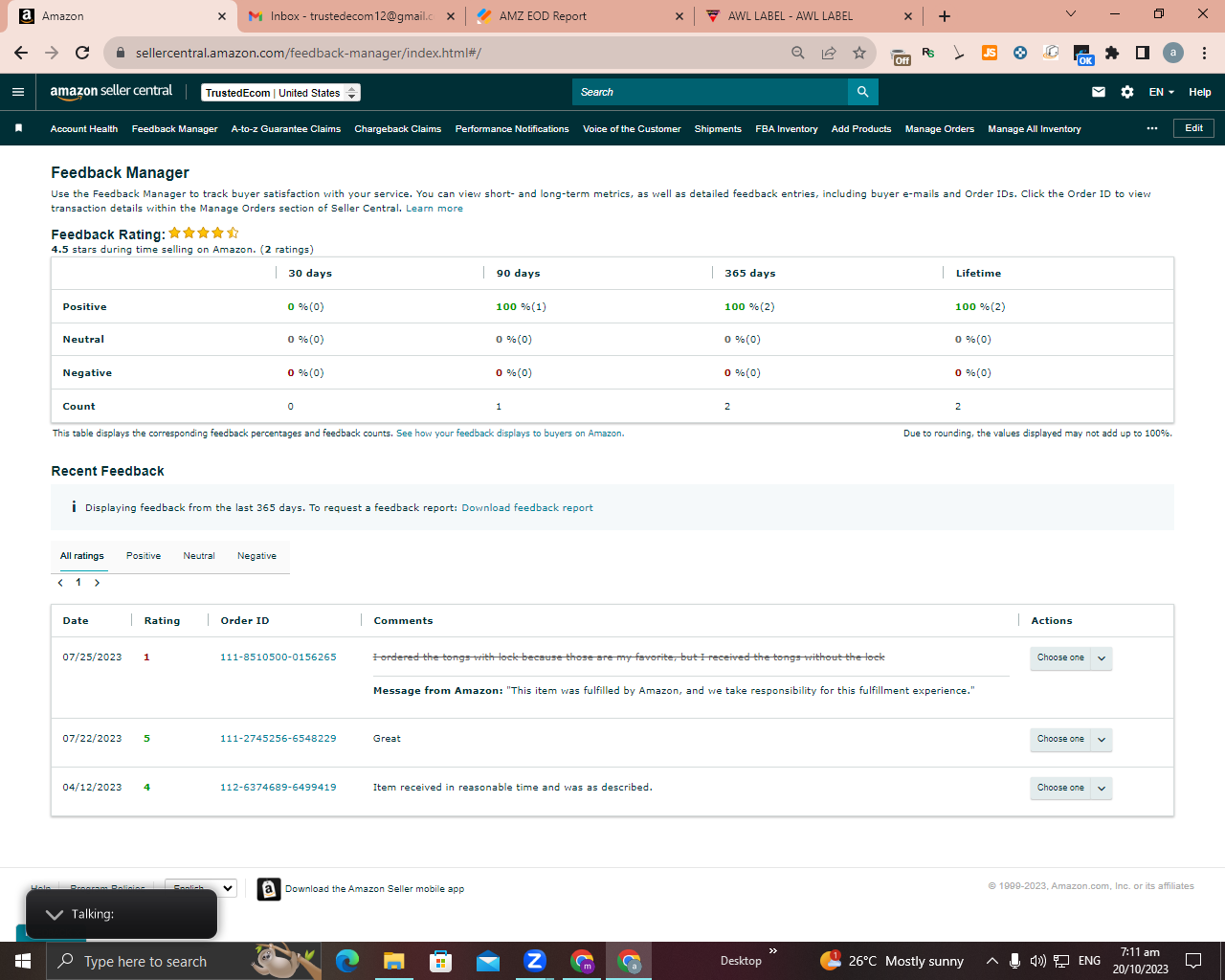
Task: Launch Microsoft Edge from the taskbar
Action: tap(346, 961)
